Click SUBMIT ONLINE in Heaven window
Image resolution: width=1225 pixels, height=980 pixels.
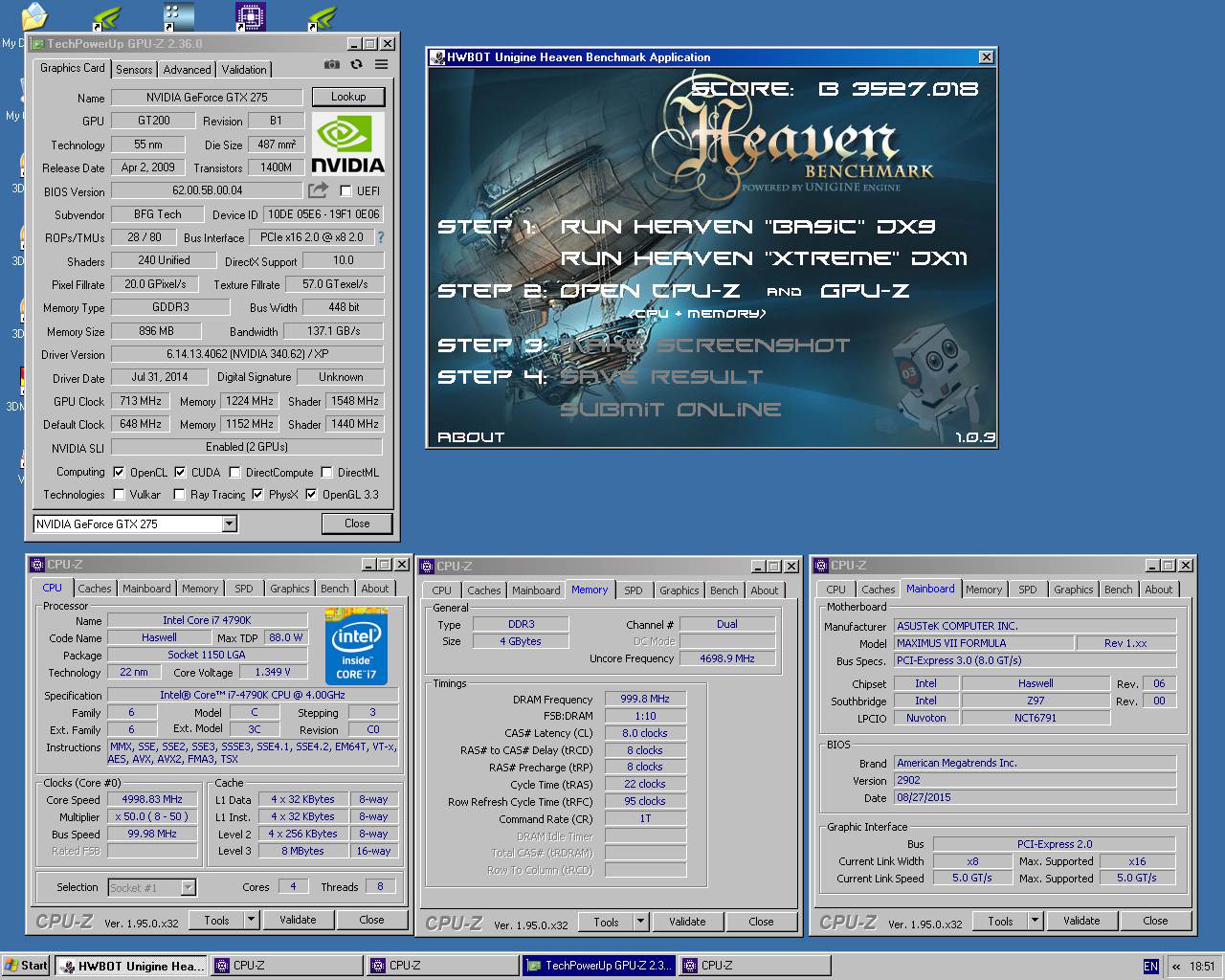coord(671,410)
